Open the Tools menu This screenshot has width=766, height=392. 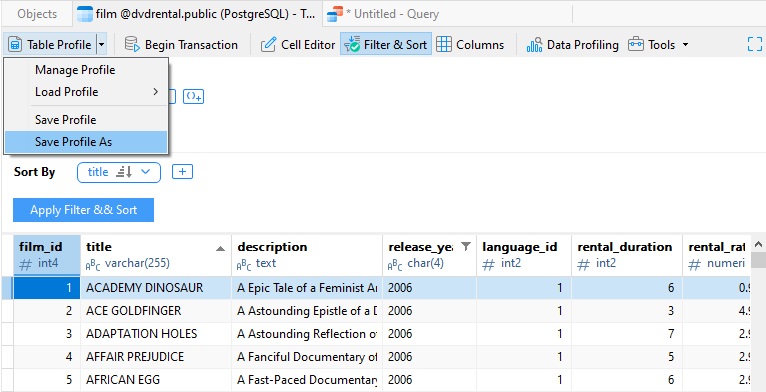pyautogui.click(x=658, y=45)
